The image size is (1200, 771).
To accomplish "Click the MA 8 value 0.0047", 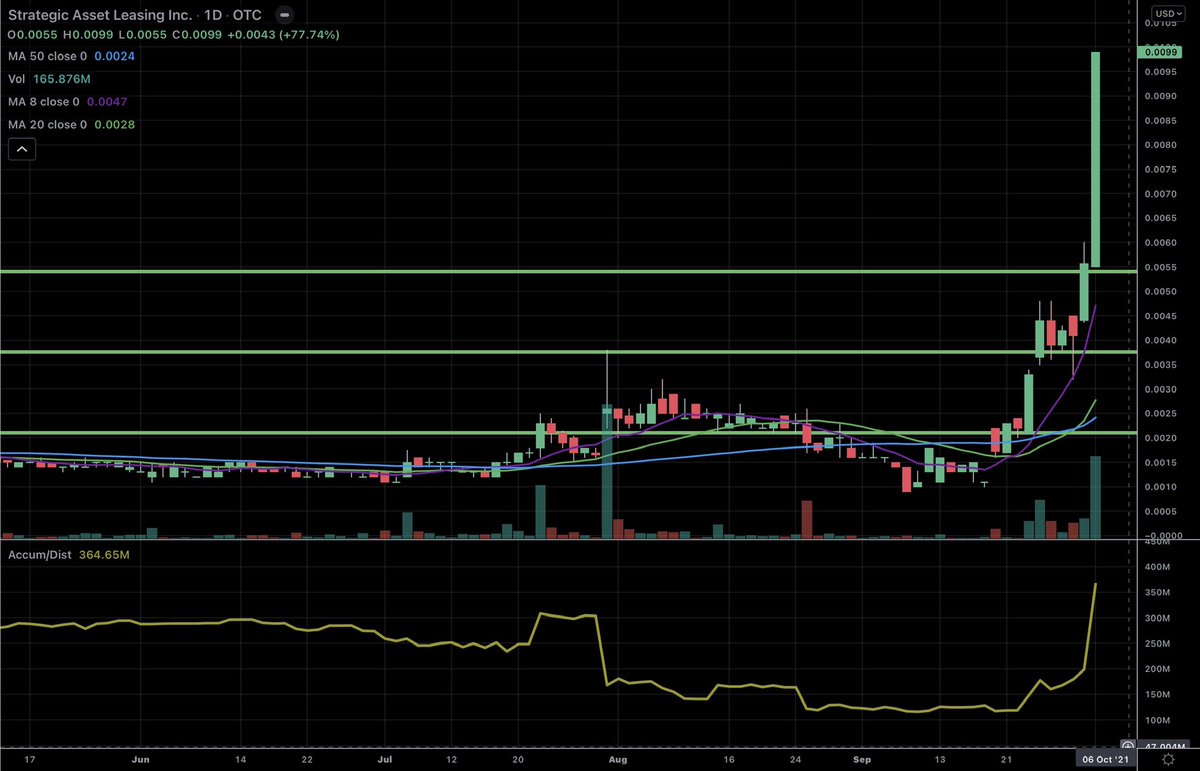I will point(107,102).
